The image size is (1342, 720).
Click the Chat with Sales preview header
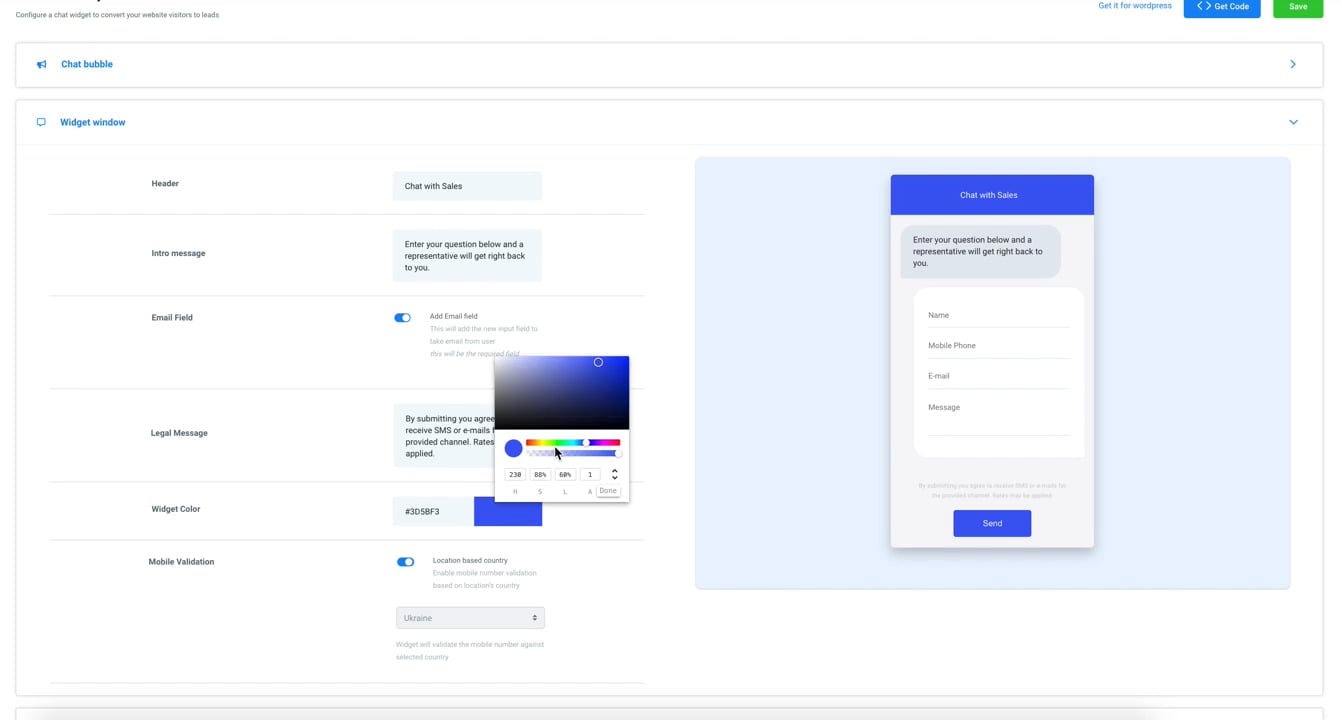[x=992, y=195]
